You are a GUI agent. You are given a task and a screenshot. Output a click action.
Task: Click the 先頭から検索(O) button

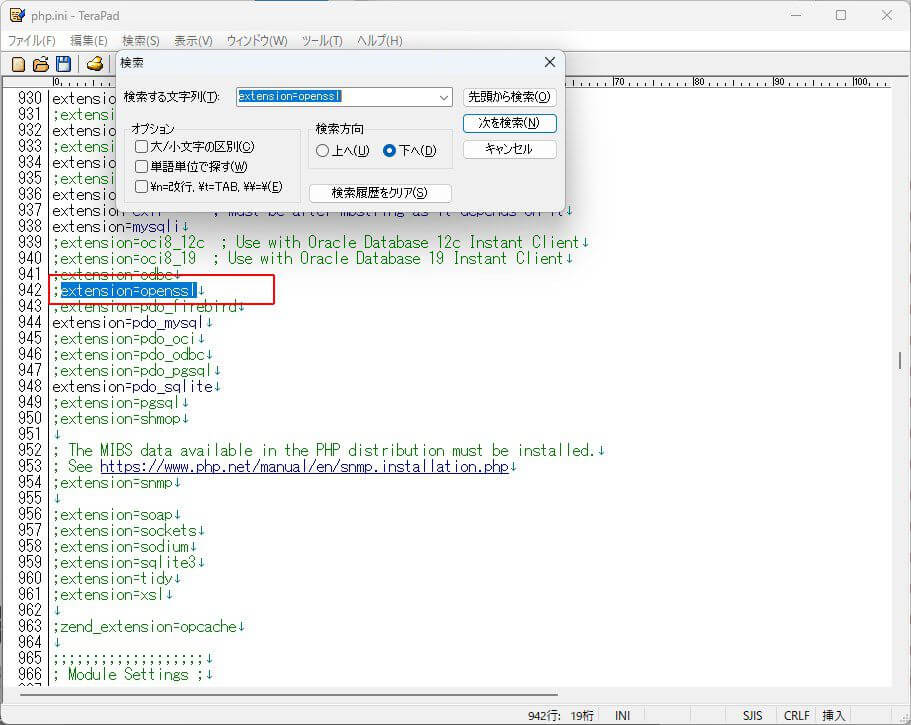509,97
